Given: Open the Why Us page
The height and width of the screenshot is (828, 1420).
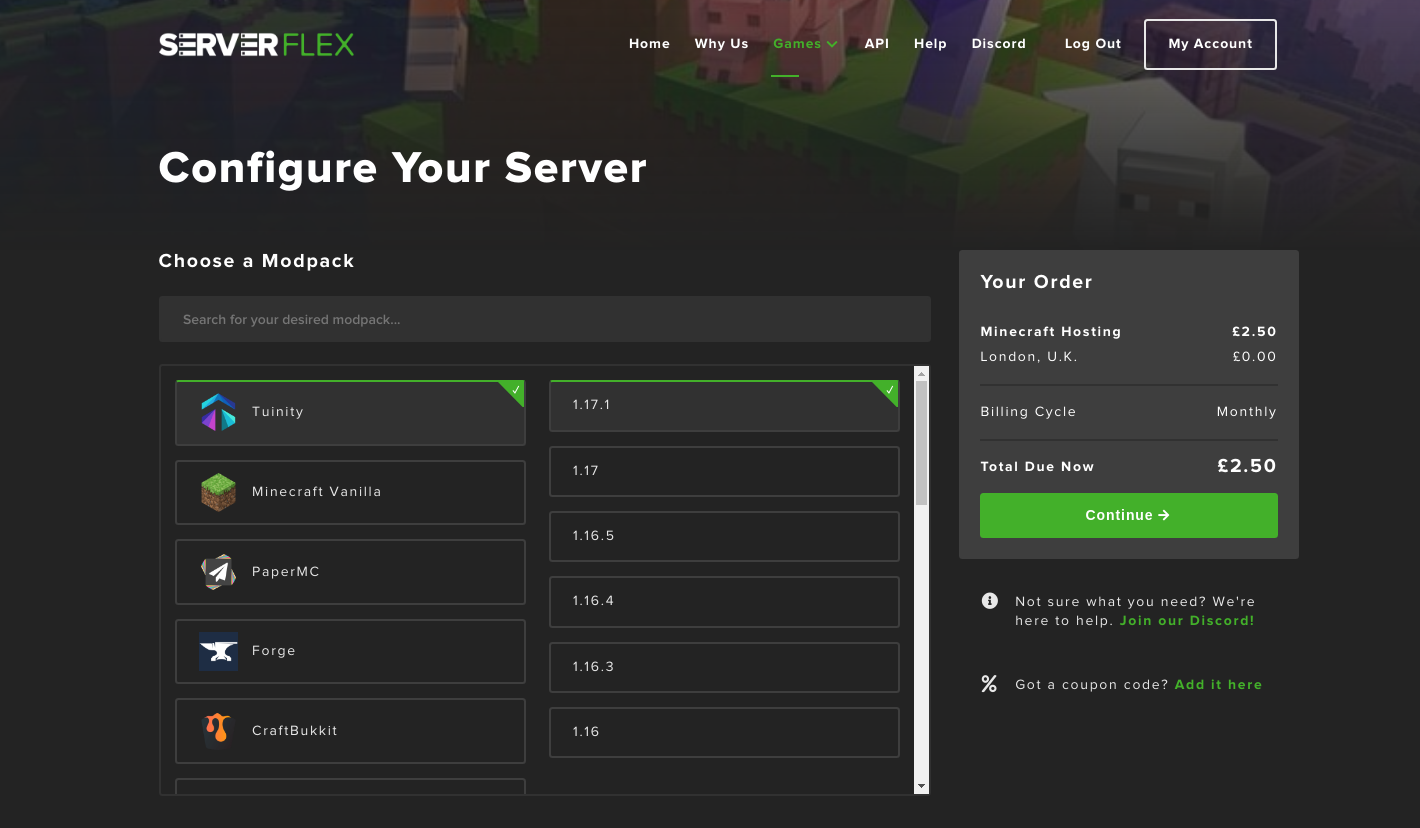Looking at the screenshot, I should click(721, 44).
